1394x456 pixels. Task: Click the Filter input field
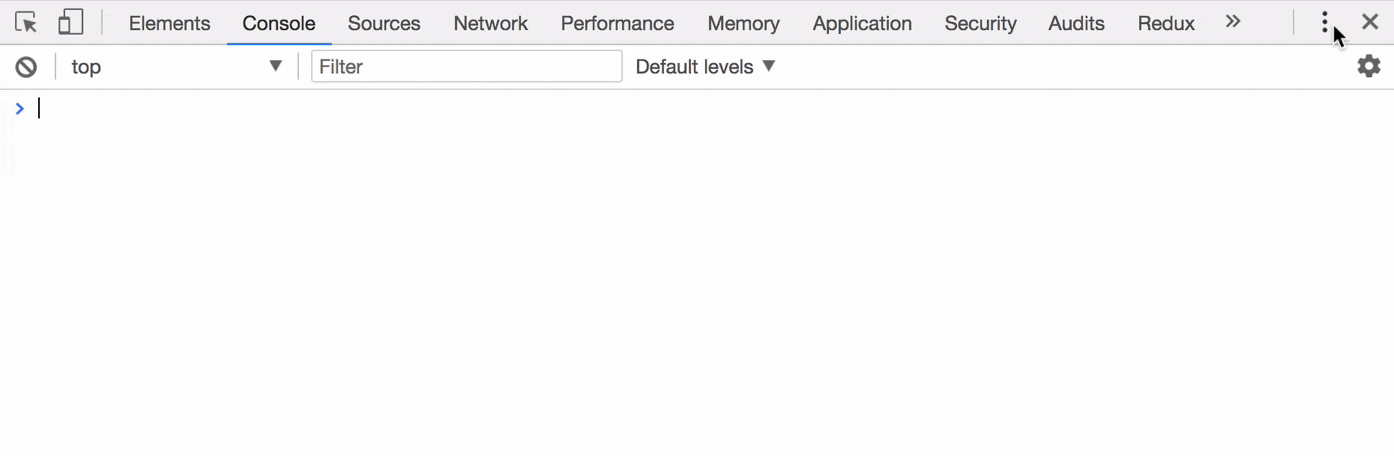(466, 67)
